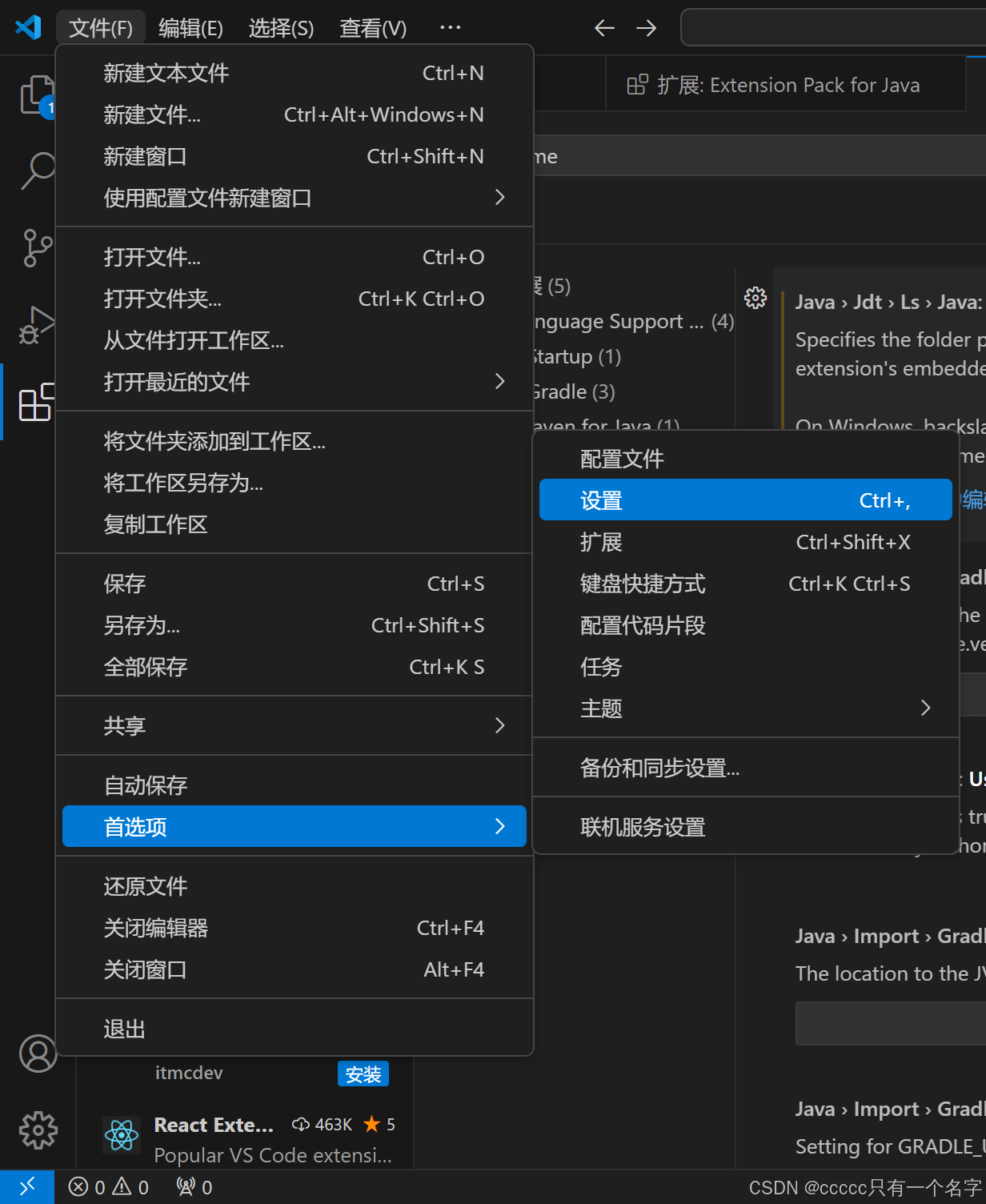Click the Manage gear icon bottom left
This screenshot has width=986, height=1204.
click(38, 1130)
